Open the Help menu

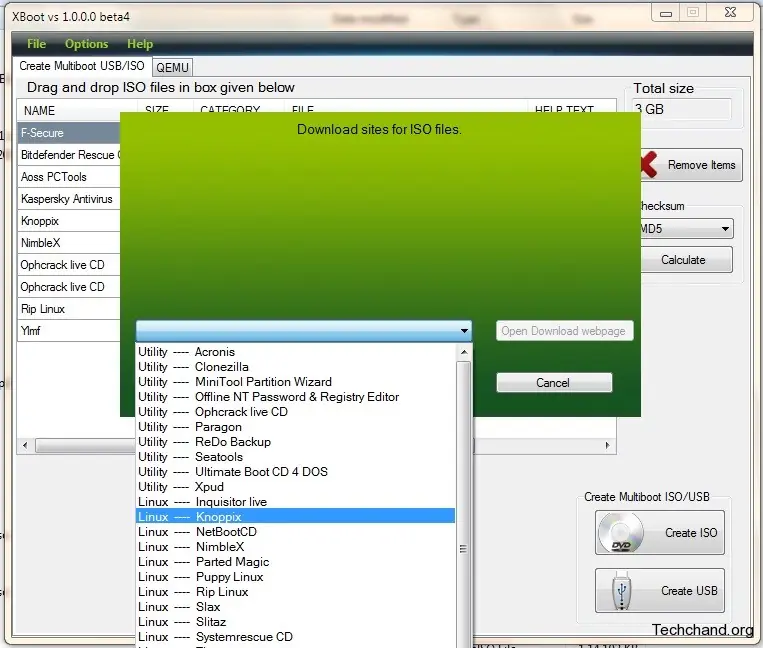click(140, 44)
